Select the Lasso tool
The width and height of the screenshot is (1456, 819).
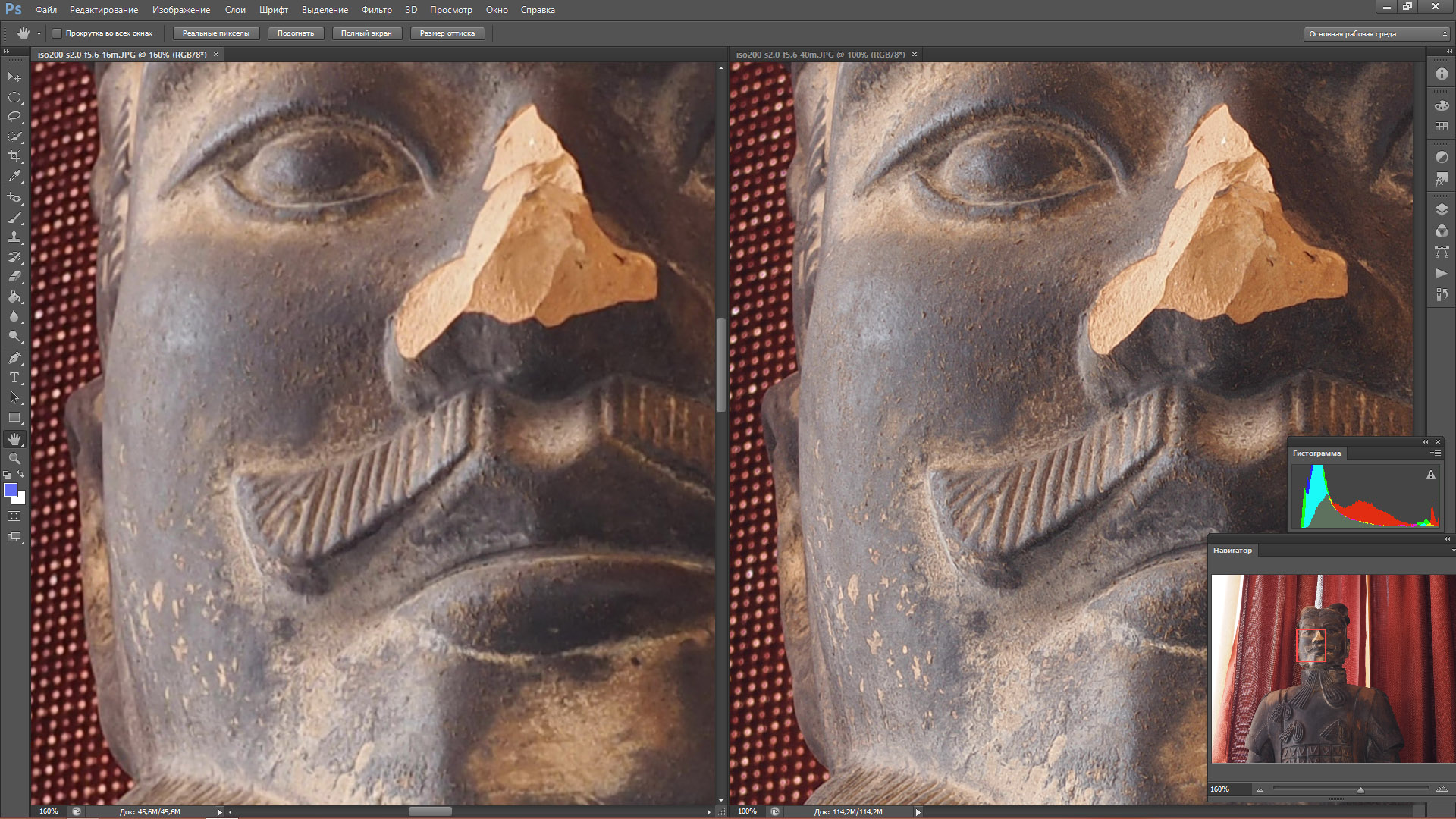tap(14, 117)
